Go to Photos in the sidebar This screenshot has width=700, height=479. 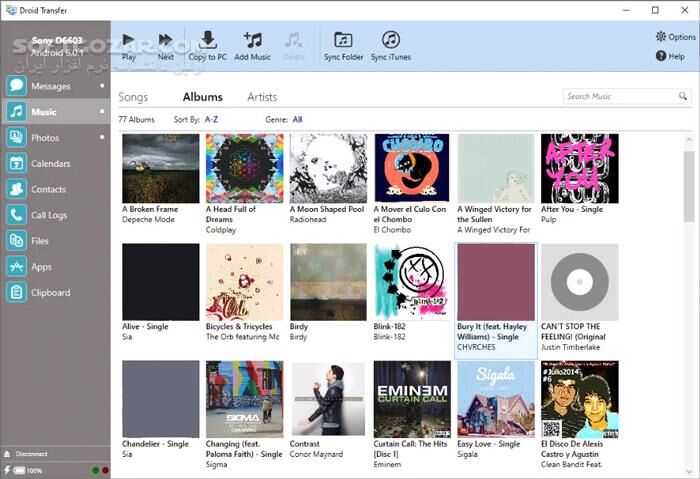pos(45,138)
